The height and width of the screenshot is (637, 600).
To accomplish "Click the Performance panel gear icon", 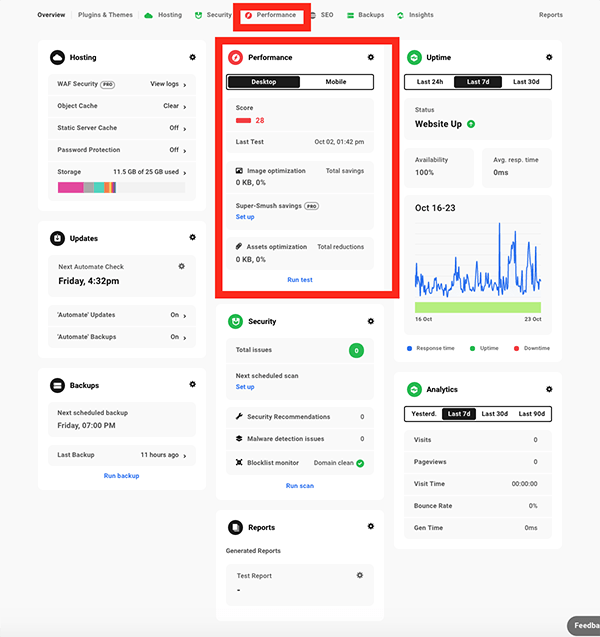I will point(371,58).
